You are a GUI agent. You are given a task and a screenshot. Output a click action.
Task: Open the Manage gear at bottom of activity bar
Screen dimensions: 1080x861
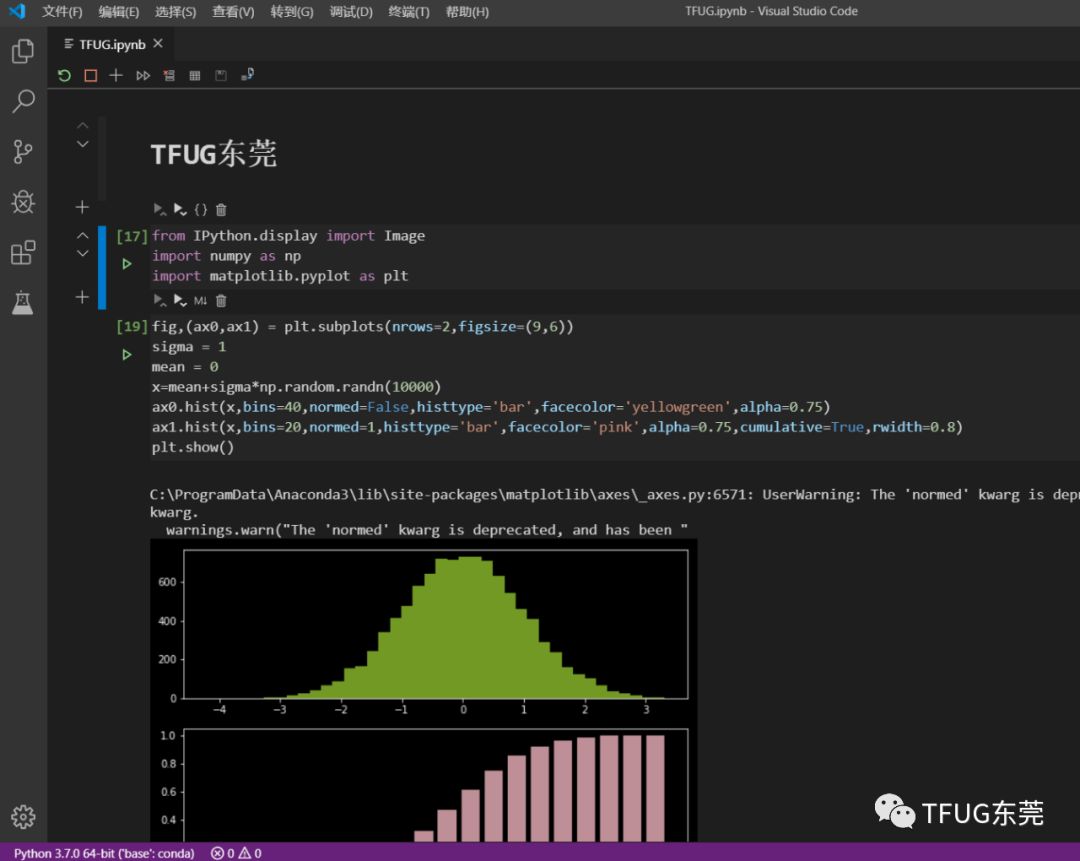pos(23,817)
